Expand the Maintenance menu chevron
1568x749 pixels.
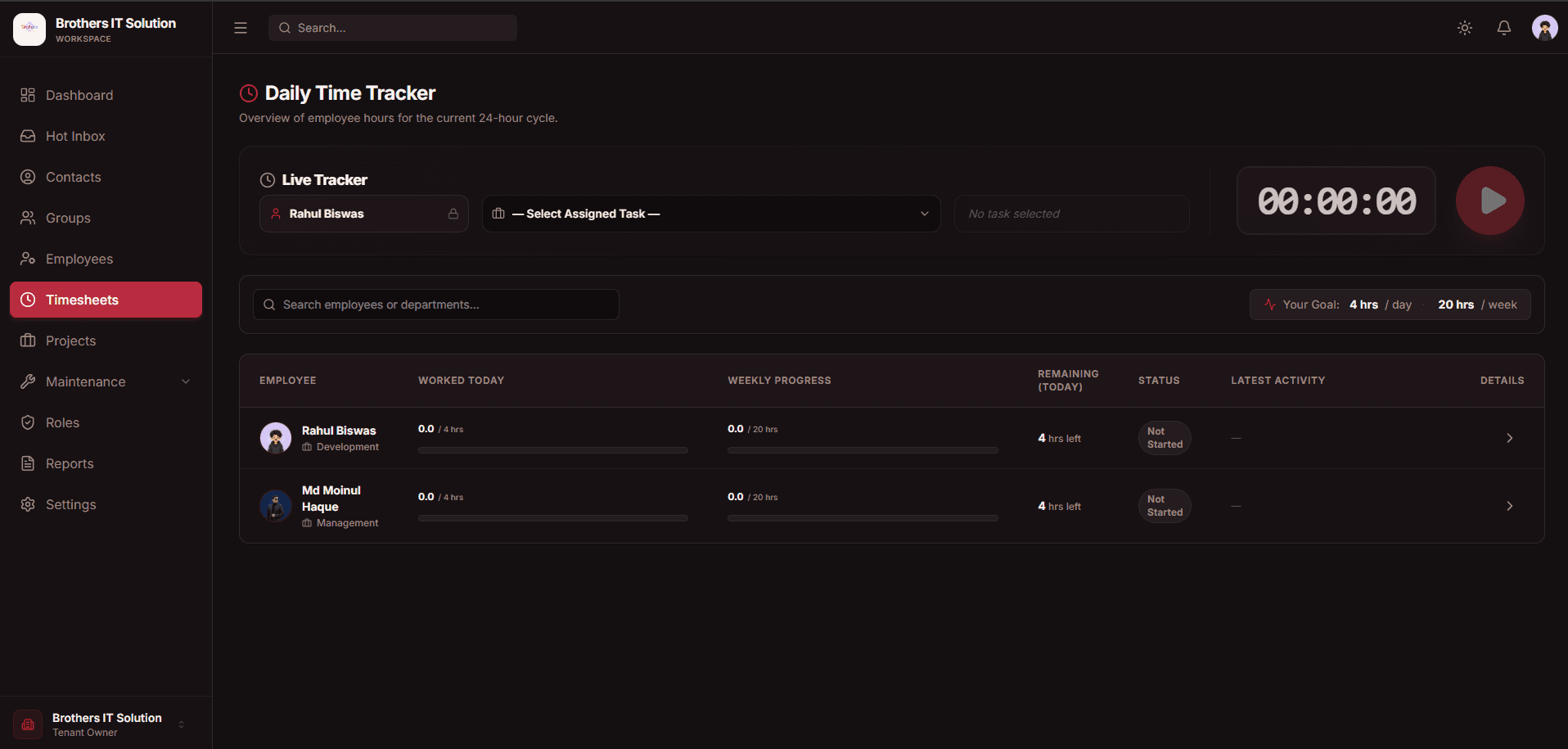coord(186,381)
